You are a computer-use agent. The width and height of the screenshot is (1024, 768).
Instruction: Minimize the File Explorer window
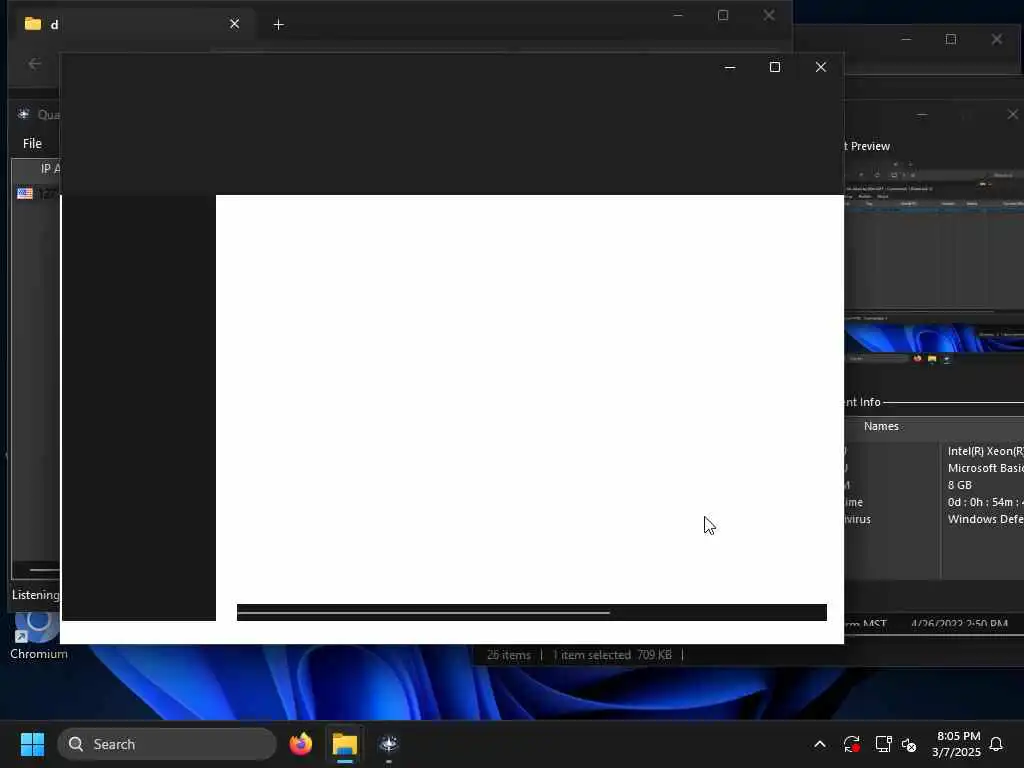[x=678, y=14]
